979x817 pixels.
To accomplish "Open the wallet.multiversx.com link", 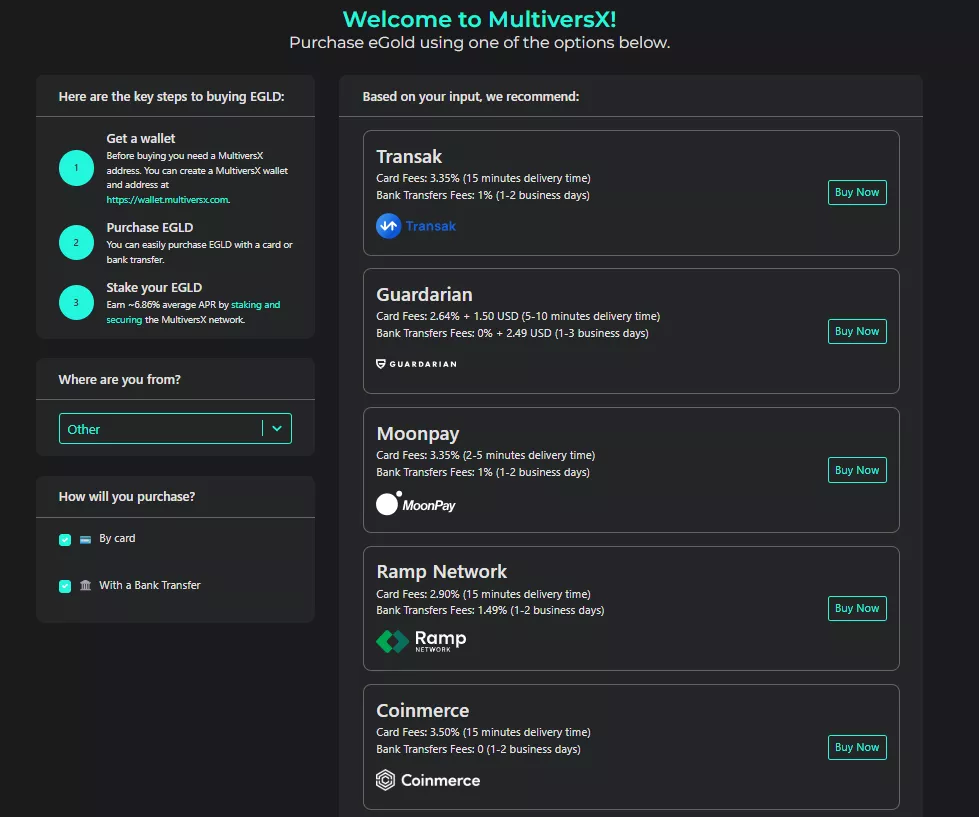I will pos(168,200).
